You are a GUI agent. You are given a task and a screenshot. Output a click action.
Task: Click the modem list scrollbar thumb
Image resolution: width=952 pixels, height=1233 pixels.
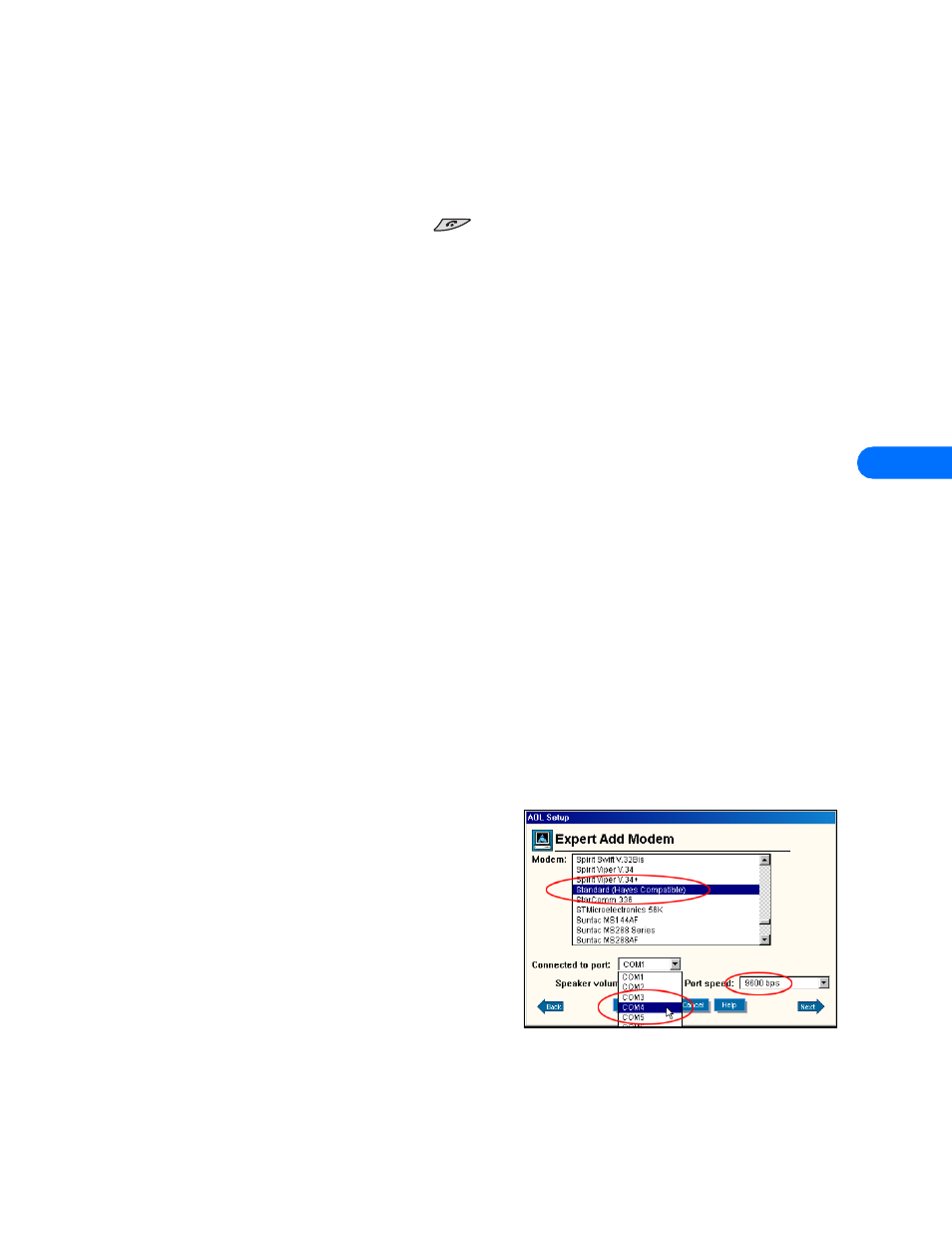pos(765,924)
